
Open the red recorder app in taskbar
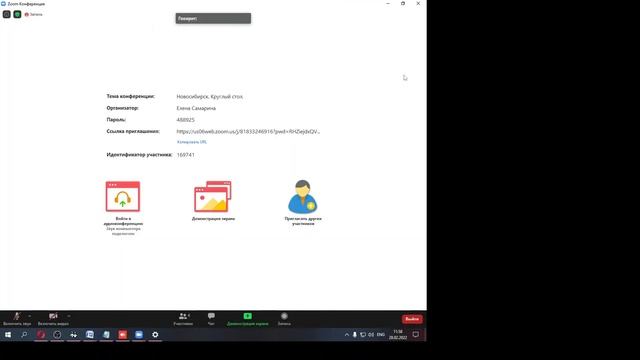(x=122, y=335)
